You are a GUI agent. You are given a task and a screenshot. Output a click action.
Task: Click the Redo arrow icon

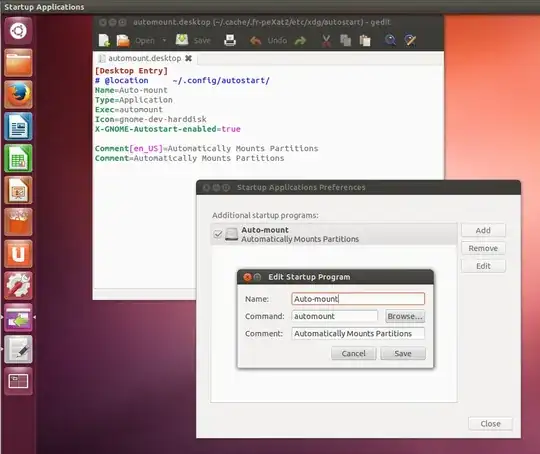click(300, 41)
